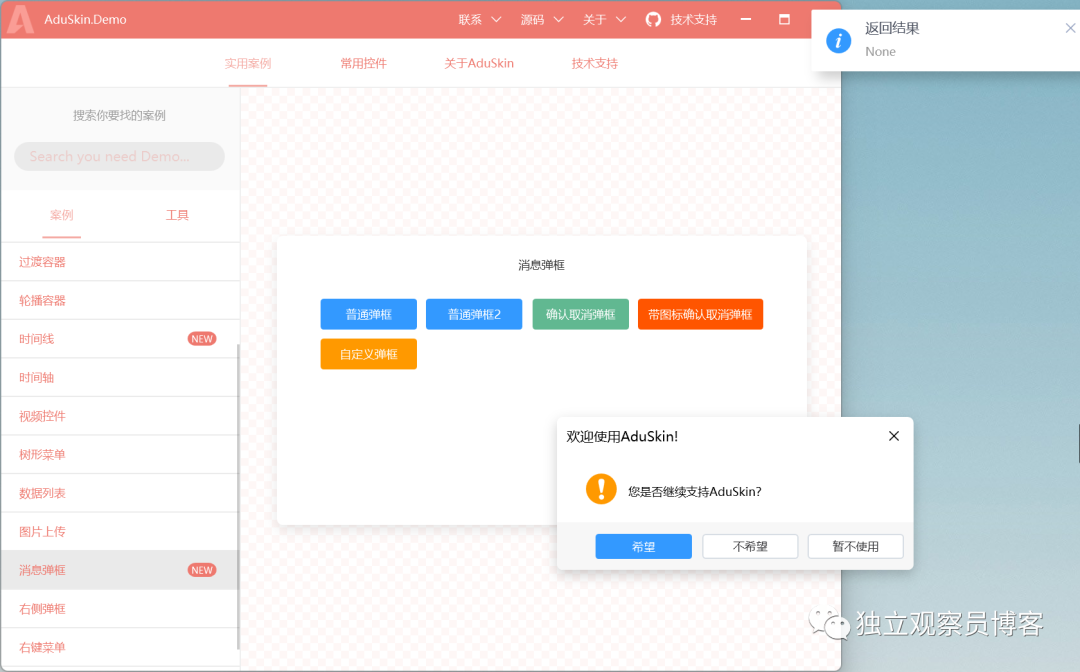Open the 树形菜单 sidebar entry
This screenshot has height=672, width=1080.
[120, 454]
